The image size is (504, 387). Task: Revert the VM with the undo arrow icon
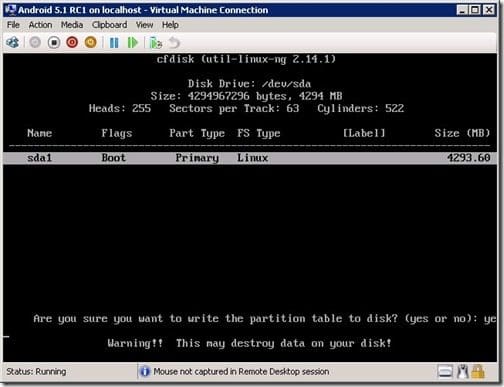click(x=174, y=43)
